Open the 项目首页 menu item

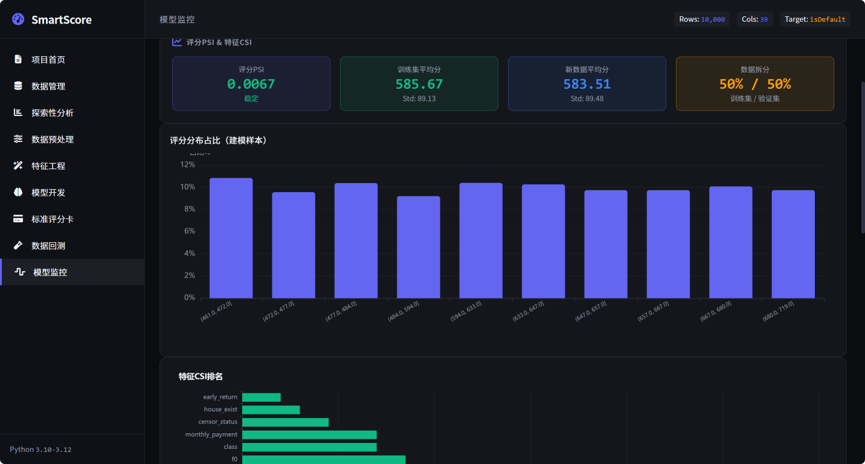pos(72,60)
